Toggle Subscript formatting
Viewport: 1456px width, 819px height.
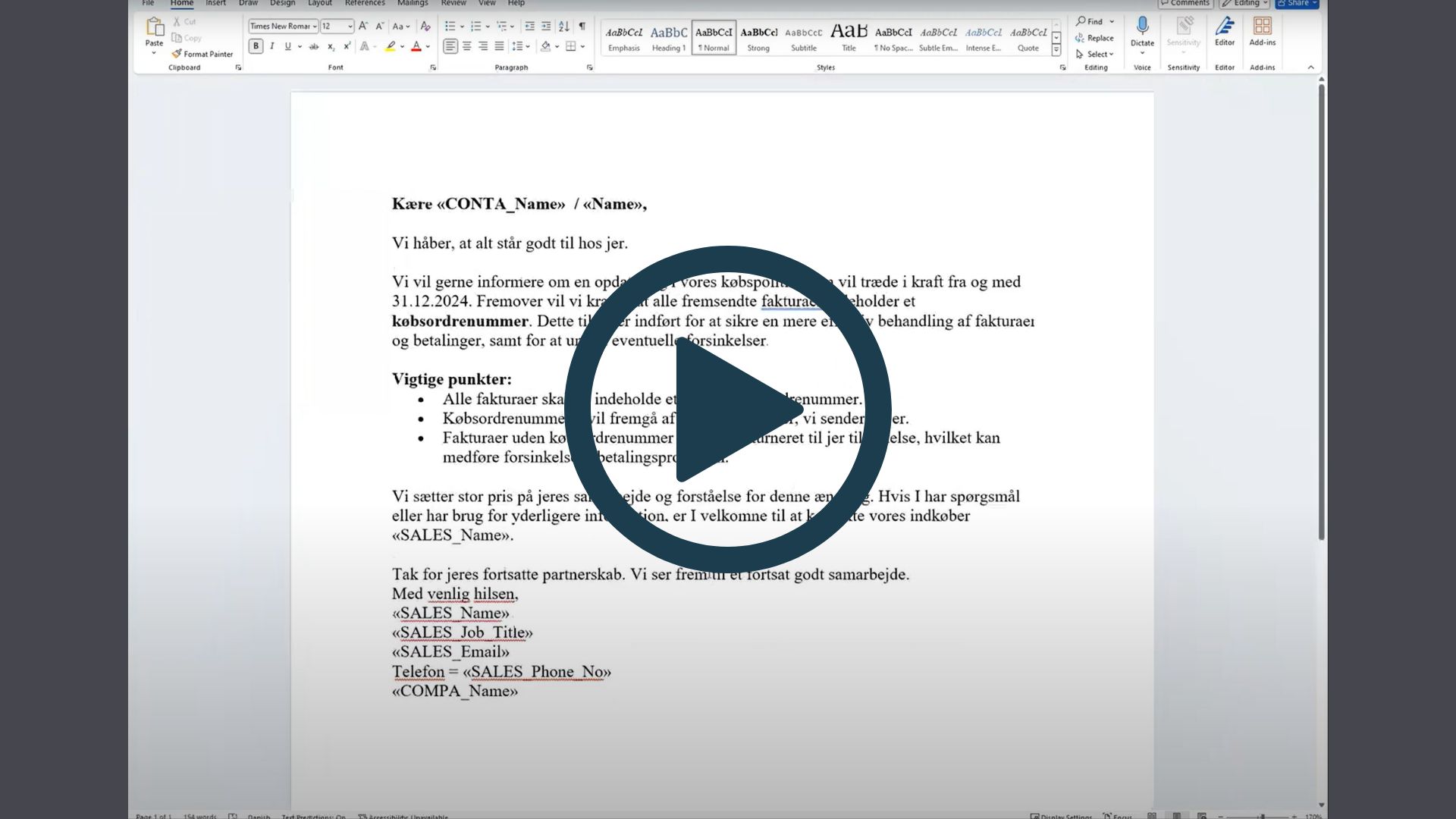pos(331,46)
